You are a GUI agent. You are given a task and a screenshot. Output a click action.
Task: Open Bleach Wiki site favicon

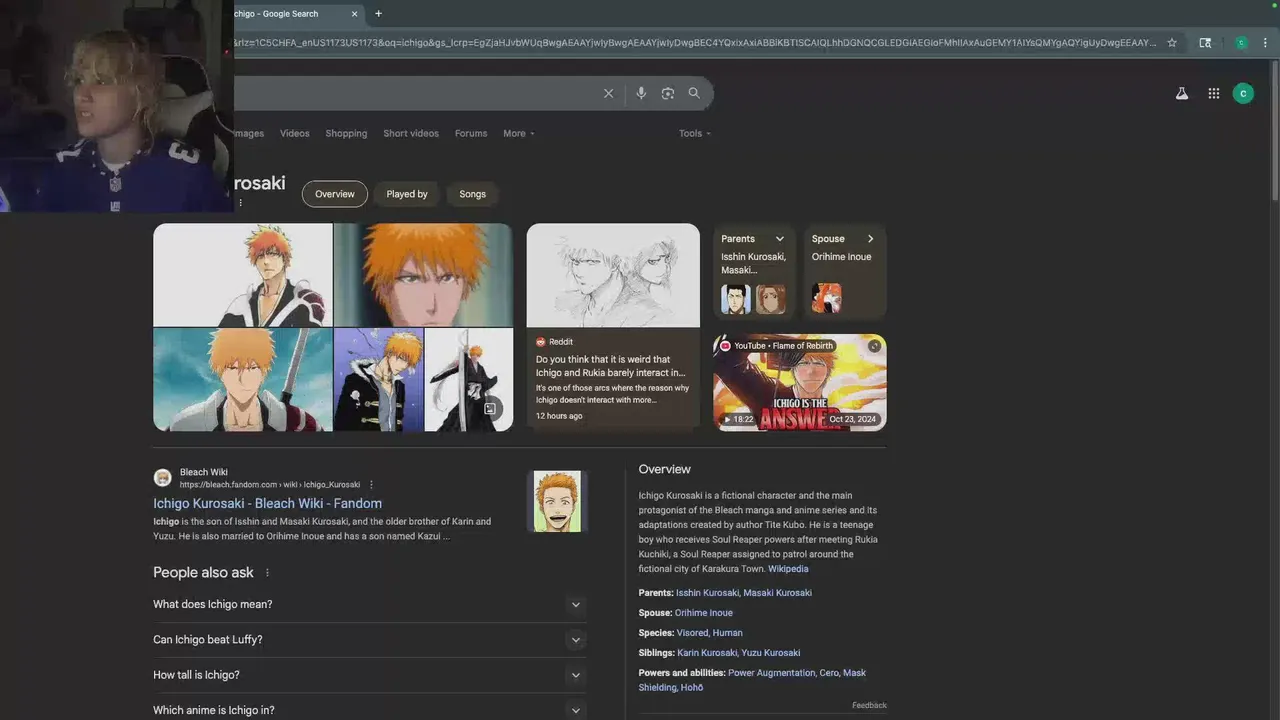[162, 478]
